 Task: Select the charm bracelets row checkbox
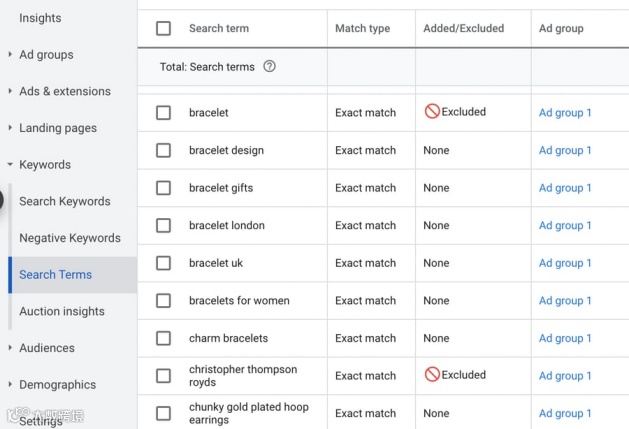(163, 338)
